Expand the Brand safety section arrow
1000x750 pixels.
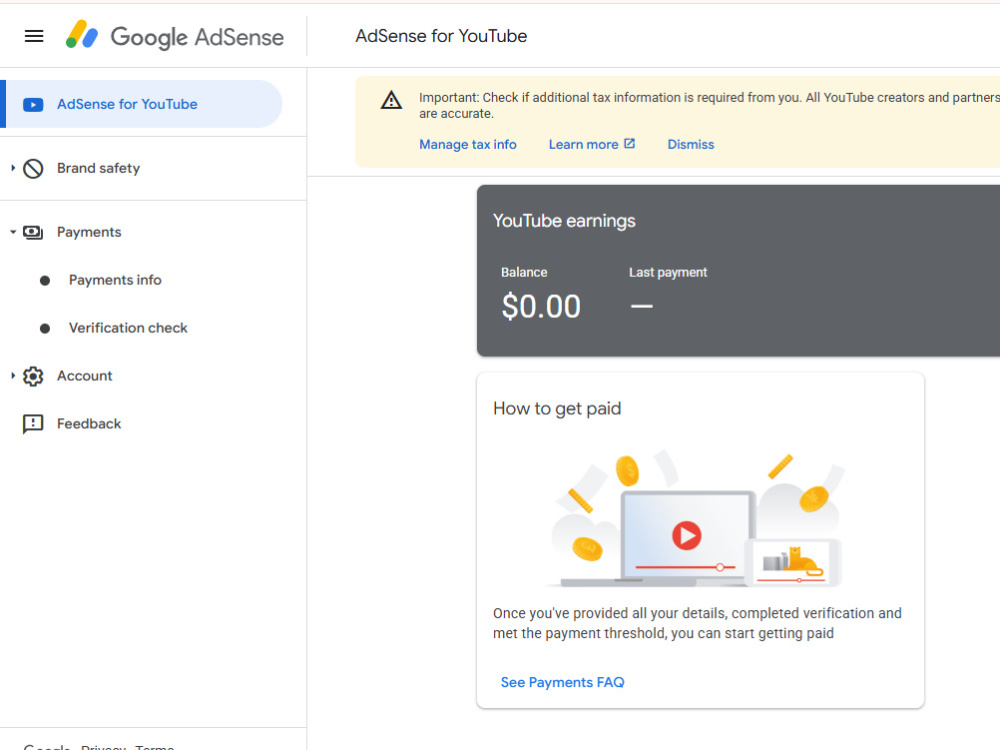[x=13, y=168]
